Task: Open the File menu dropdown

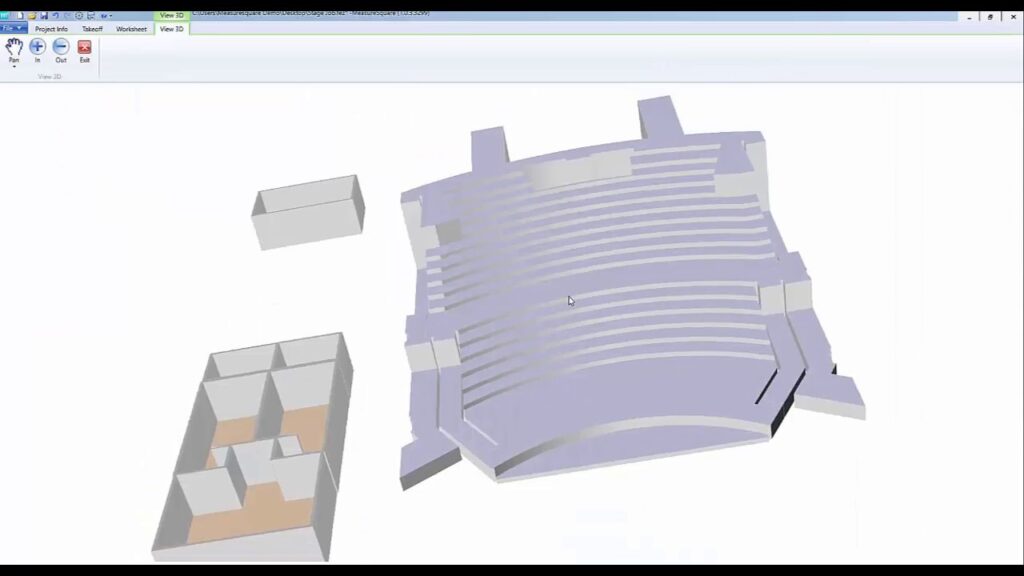Action: [x=13, y=29]
